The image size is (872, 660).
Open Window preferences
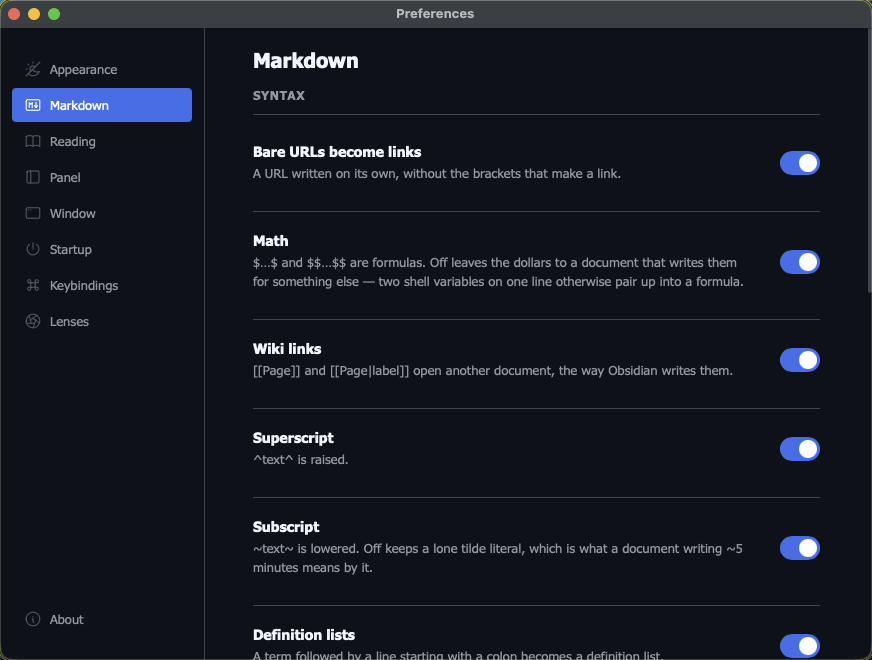coord(102,213)
